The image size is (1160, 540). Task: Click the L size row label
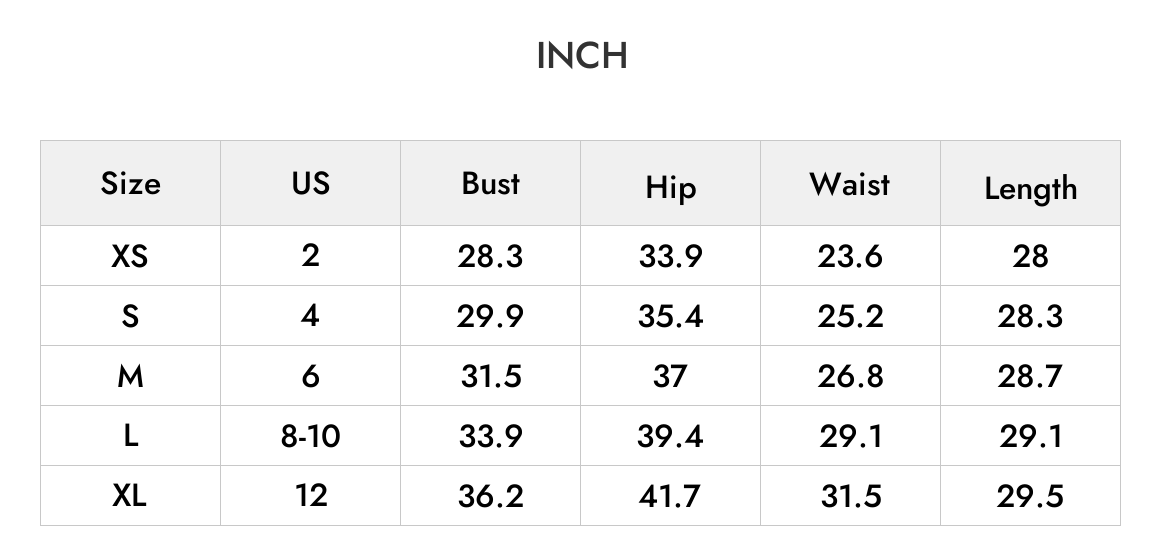130,436
